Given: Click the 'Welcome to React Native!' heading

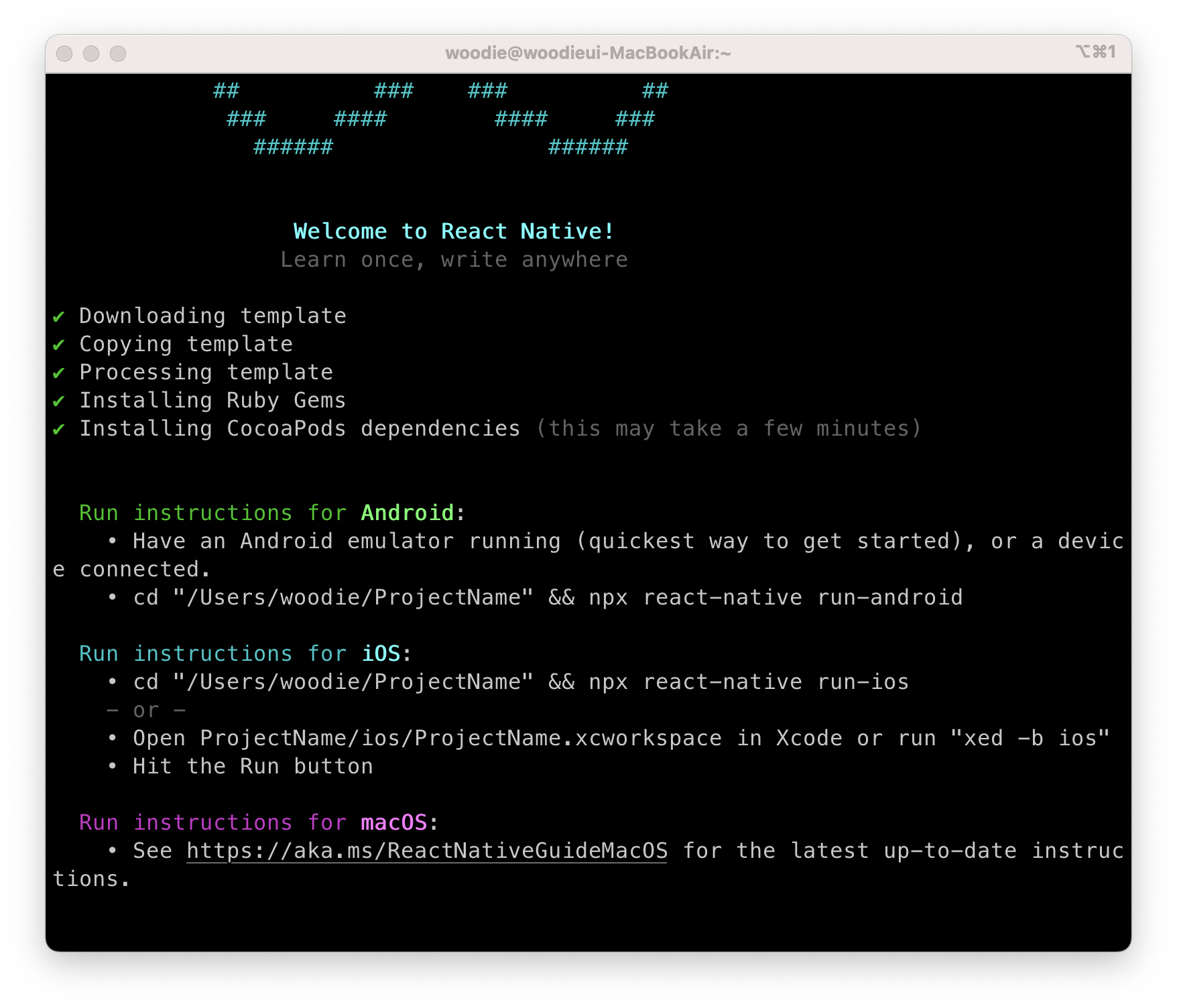Looking at the screenshot, I should [454, 231].
